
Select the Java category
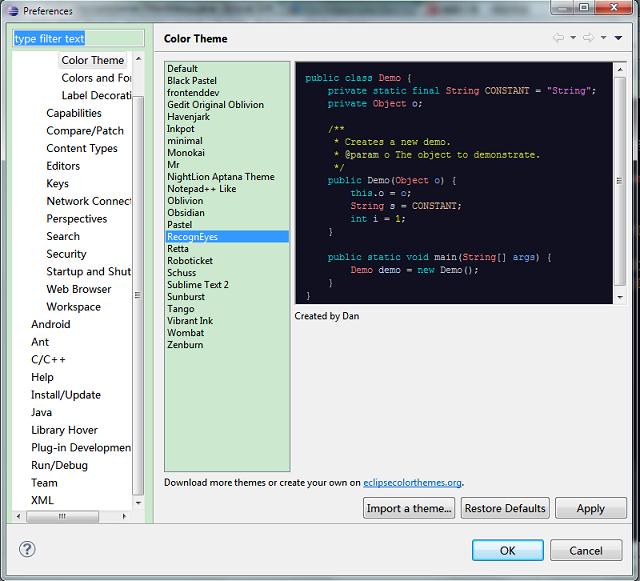[x=41, y=412]
